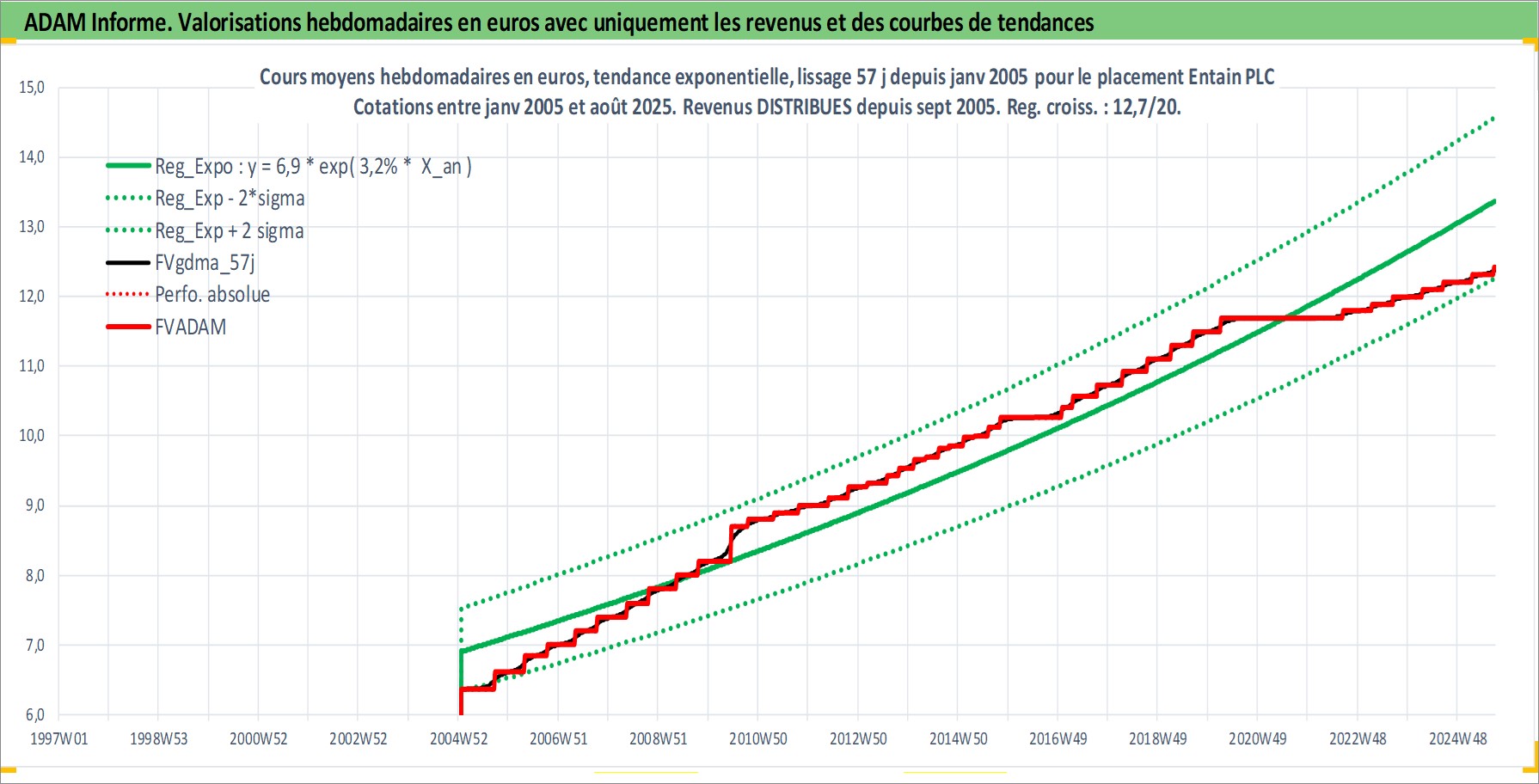Select legend entry 'Reg_Expo : y = 6,9 * exp(3,2% * X_an)'
The width and height of the screenshot is (1539, 784).
point(313,166)
